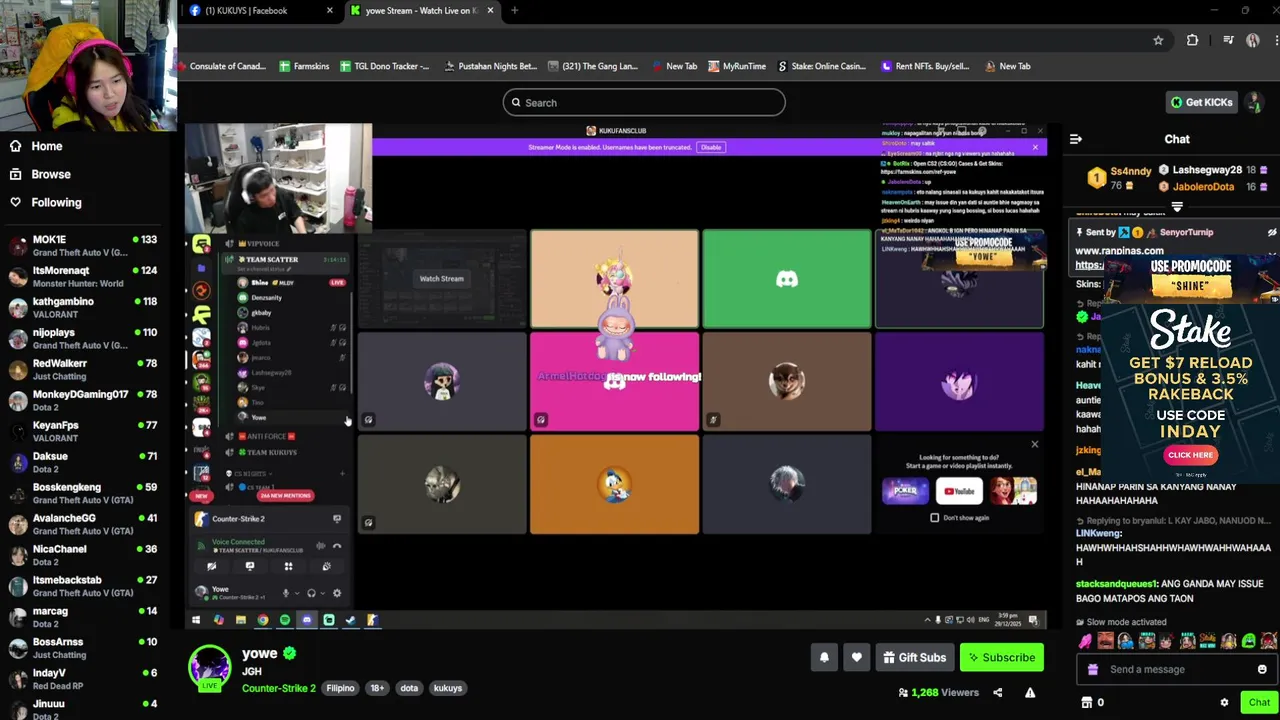Check the Don't show again box

pyautogui.click(x=935, y=518)
